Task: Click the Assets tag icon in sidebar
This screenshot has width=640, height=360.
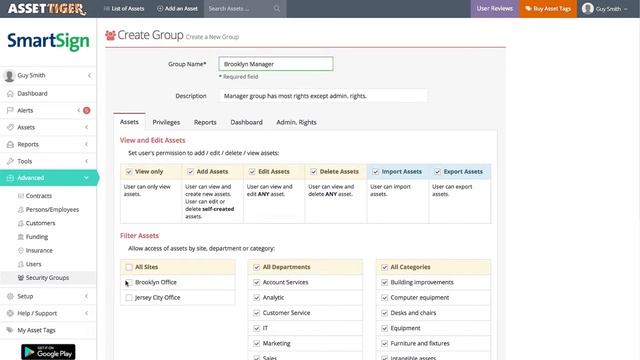Action: (10, 127)
